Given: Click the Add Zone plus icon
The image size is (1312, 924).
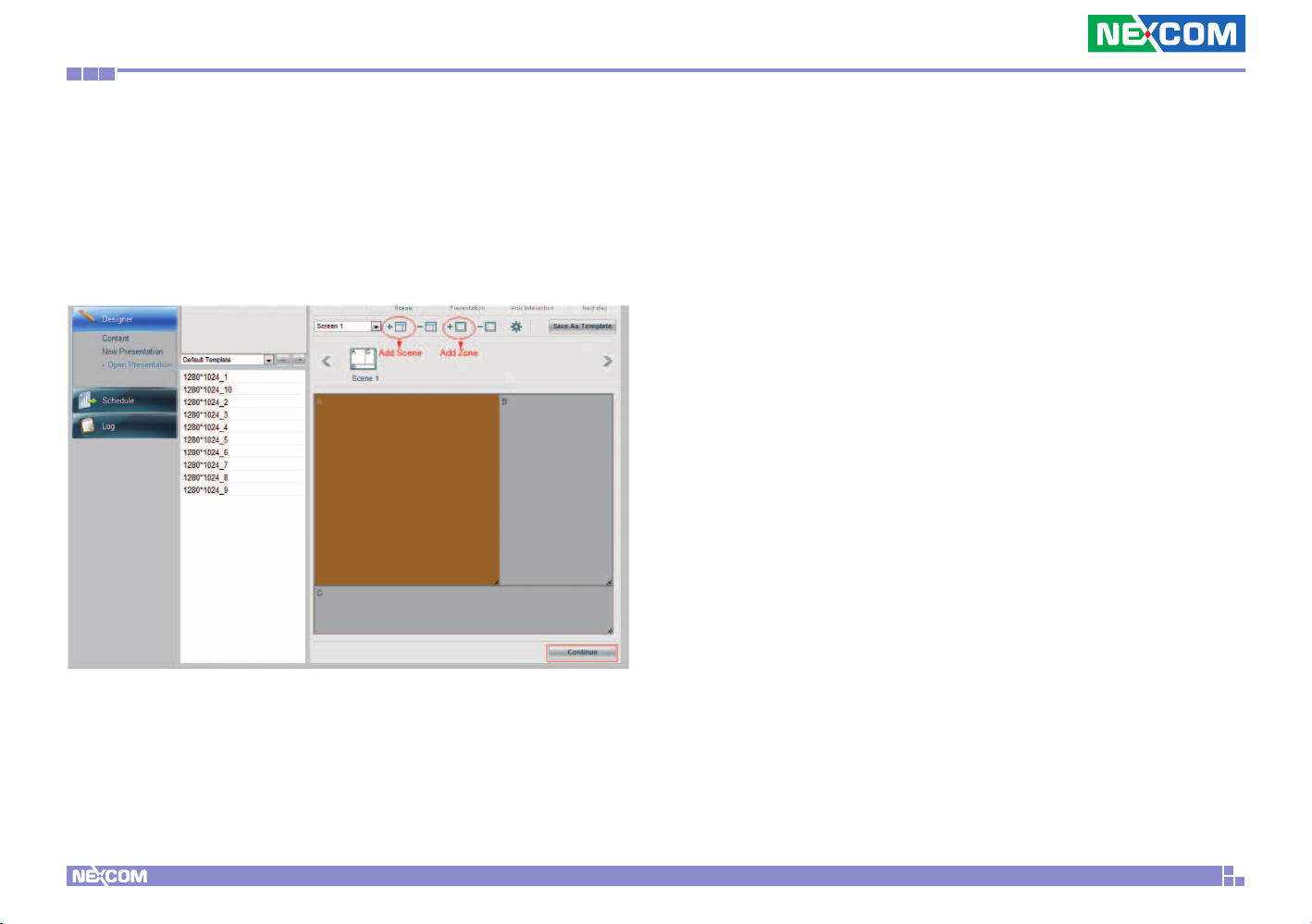Looking at the screenshot, I should [x=457, y=326].
